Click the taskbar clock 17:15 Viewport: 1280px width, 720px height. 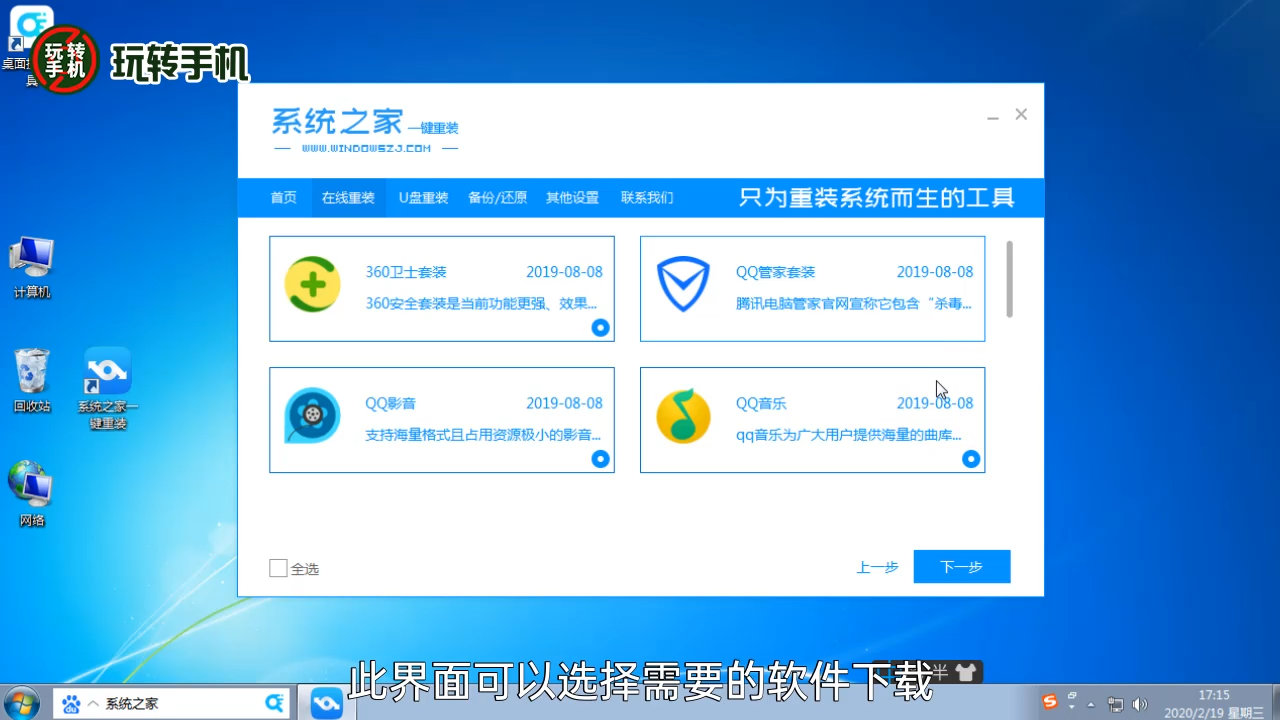click(x=1213, y=695)
